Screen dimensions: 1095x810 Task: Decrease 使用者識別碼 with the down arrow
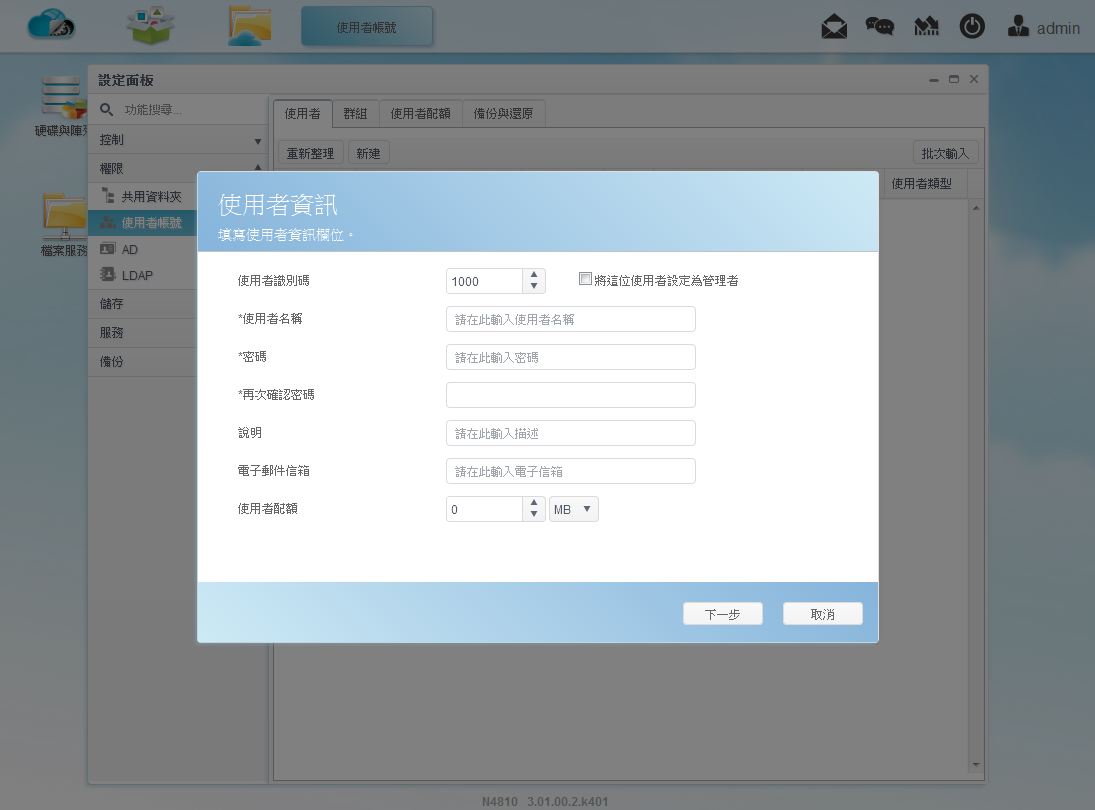(534, 286)
